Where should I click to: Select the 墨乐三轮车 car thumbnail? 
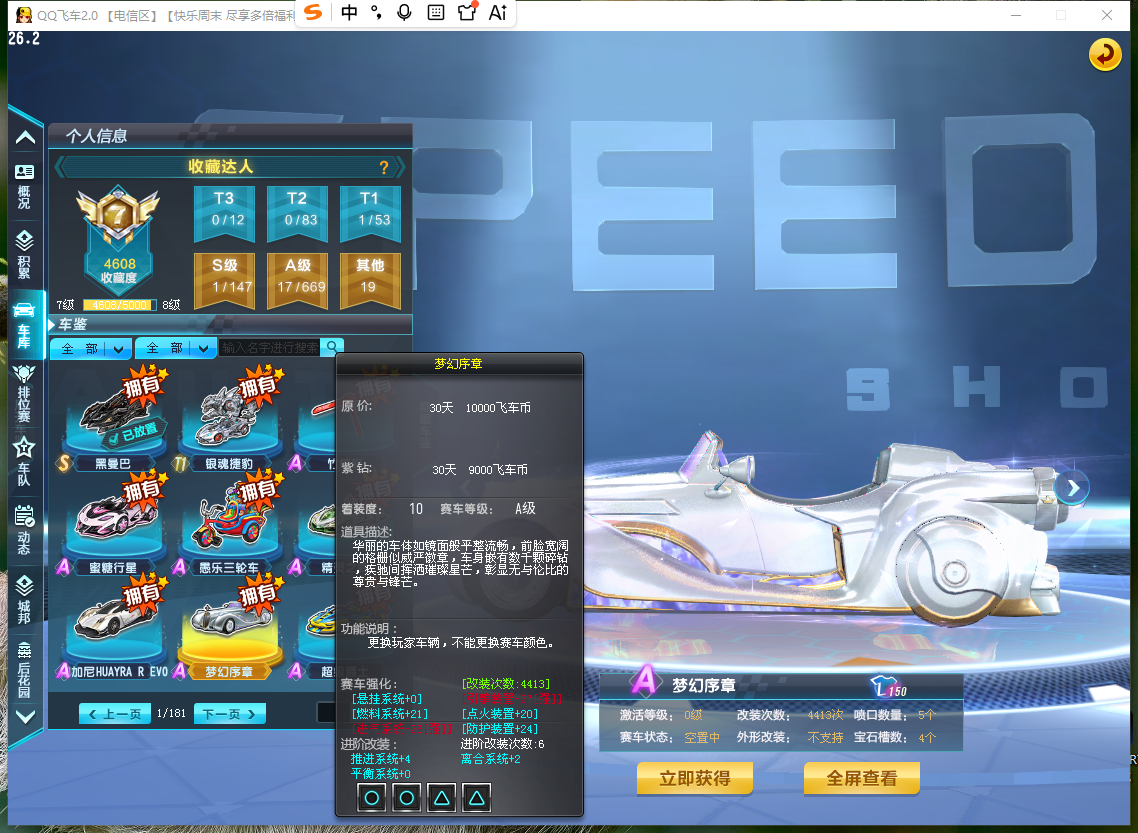[229, 524]
